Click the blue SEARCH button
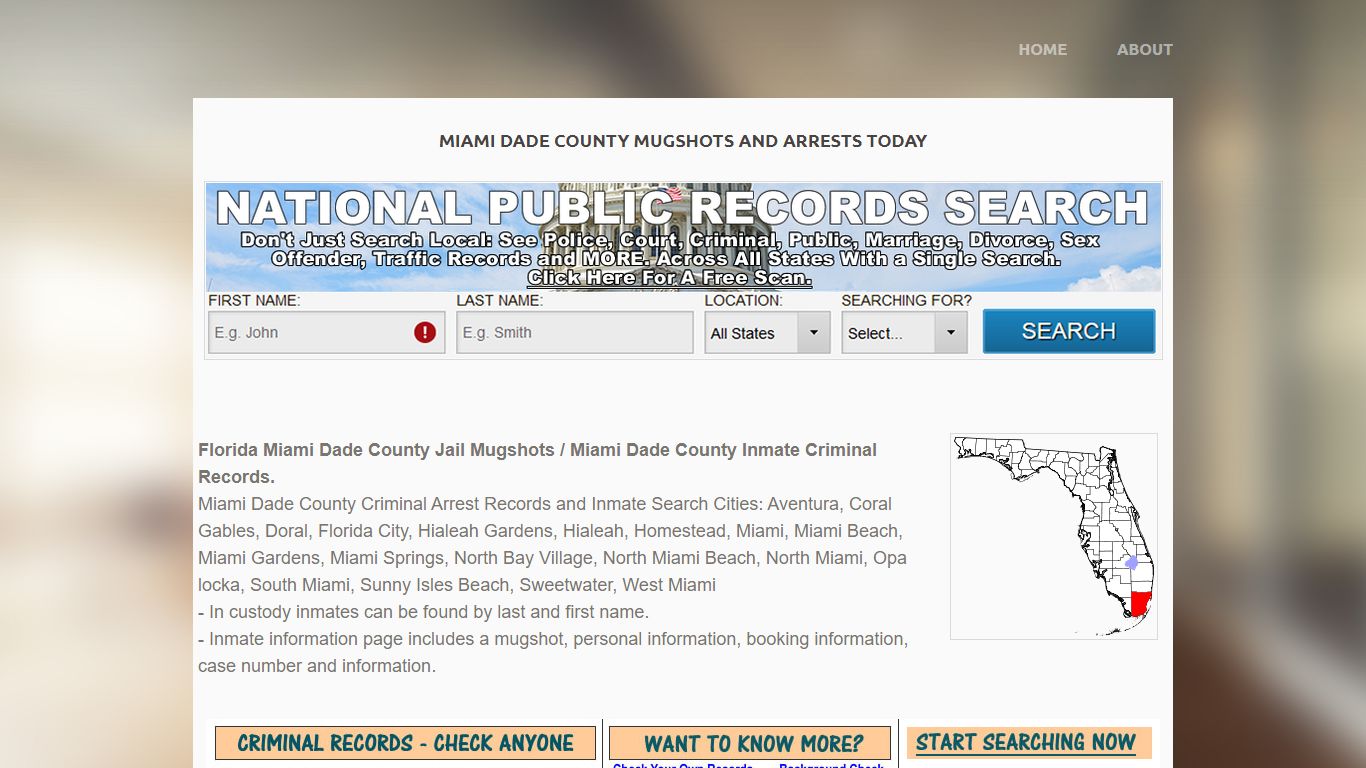 tap(1069, 331)
